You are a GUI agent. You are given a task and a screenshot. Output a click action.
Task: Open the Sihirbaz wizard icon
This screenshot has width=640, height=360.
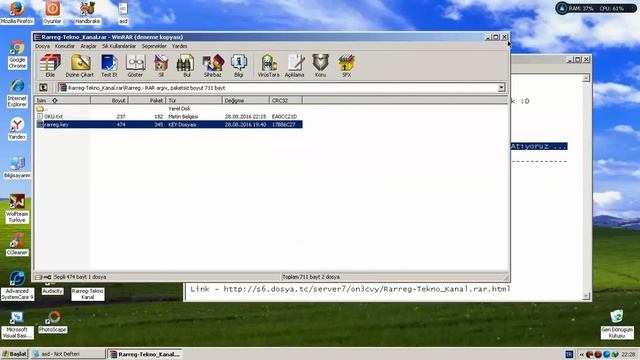[x=213, y=65]
